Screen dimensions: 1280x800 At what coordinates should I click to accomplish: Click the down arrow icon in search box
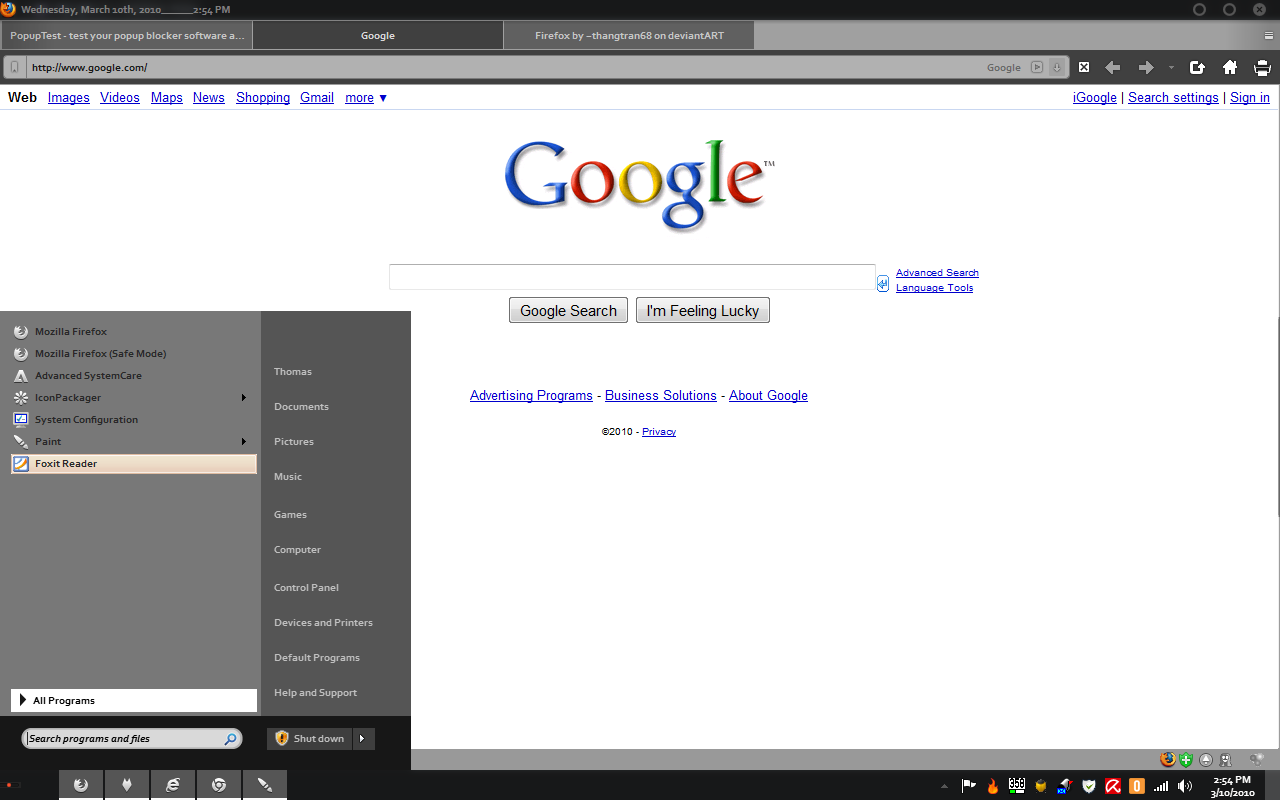(x=1056, y=67)
